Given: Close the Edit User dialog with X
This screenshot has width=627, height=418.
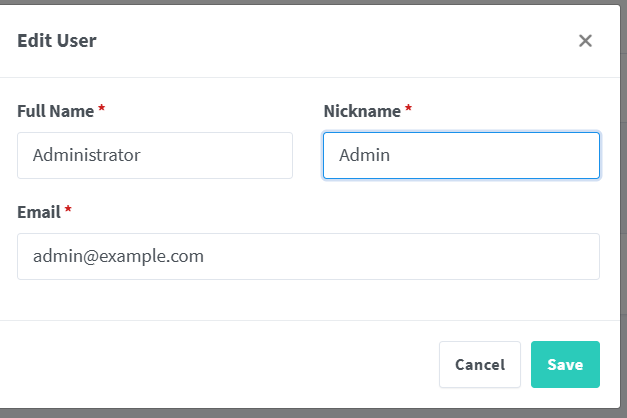Looking at the screenshot, I should (585, 40).
